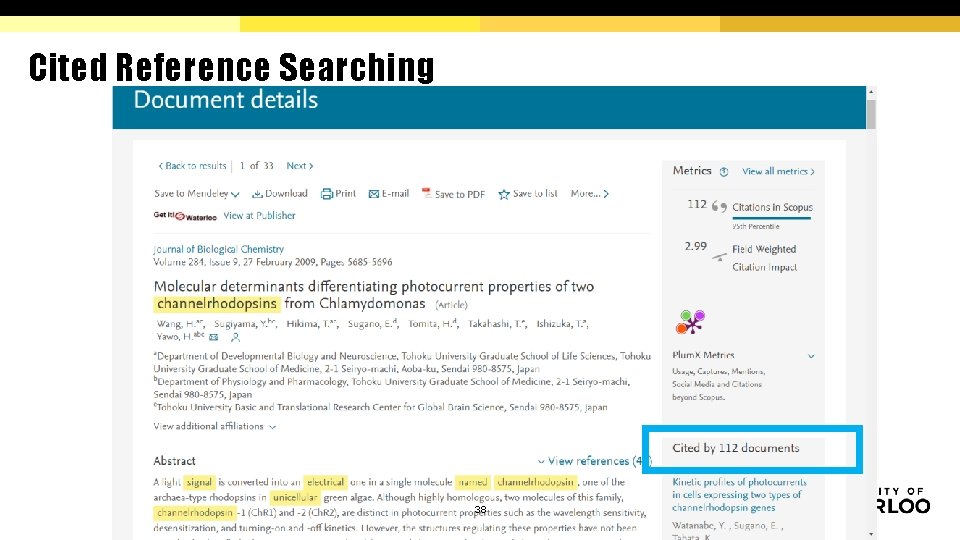Click the Save to list star
The image size is (960, 540).
(504, 194)
